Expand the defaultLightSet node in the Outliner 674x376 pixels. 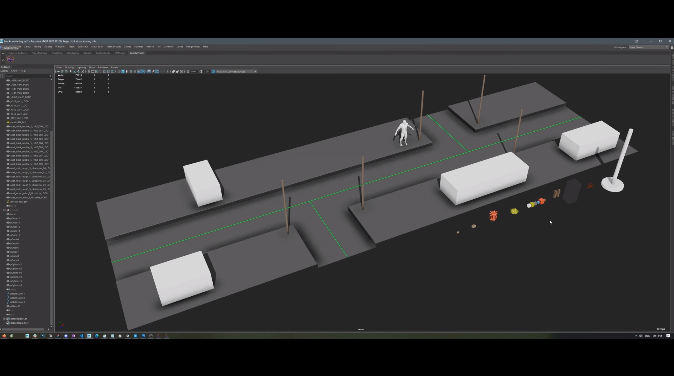click(x=4, y=319)
